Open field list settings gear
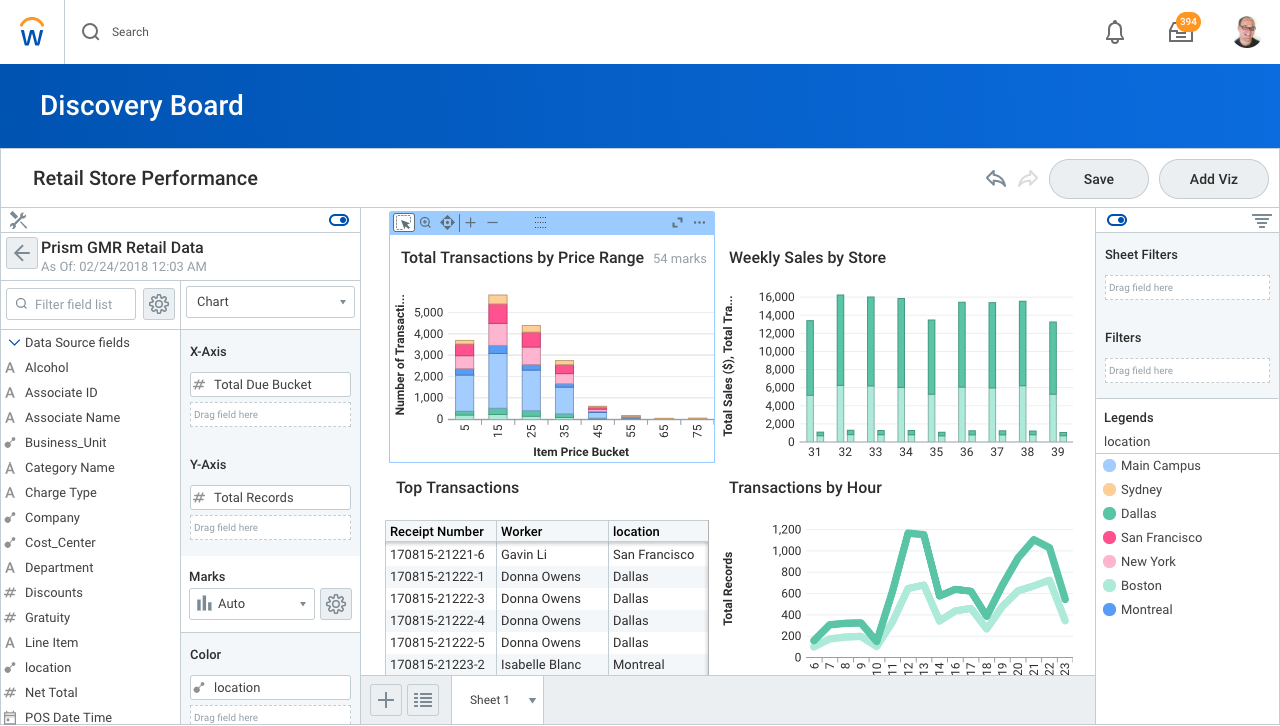Image resolution: width=1280 pixels, height=726 pixels. [x=159, y=304]
